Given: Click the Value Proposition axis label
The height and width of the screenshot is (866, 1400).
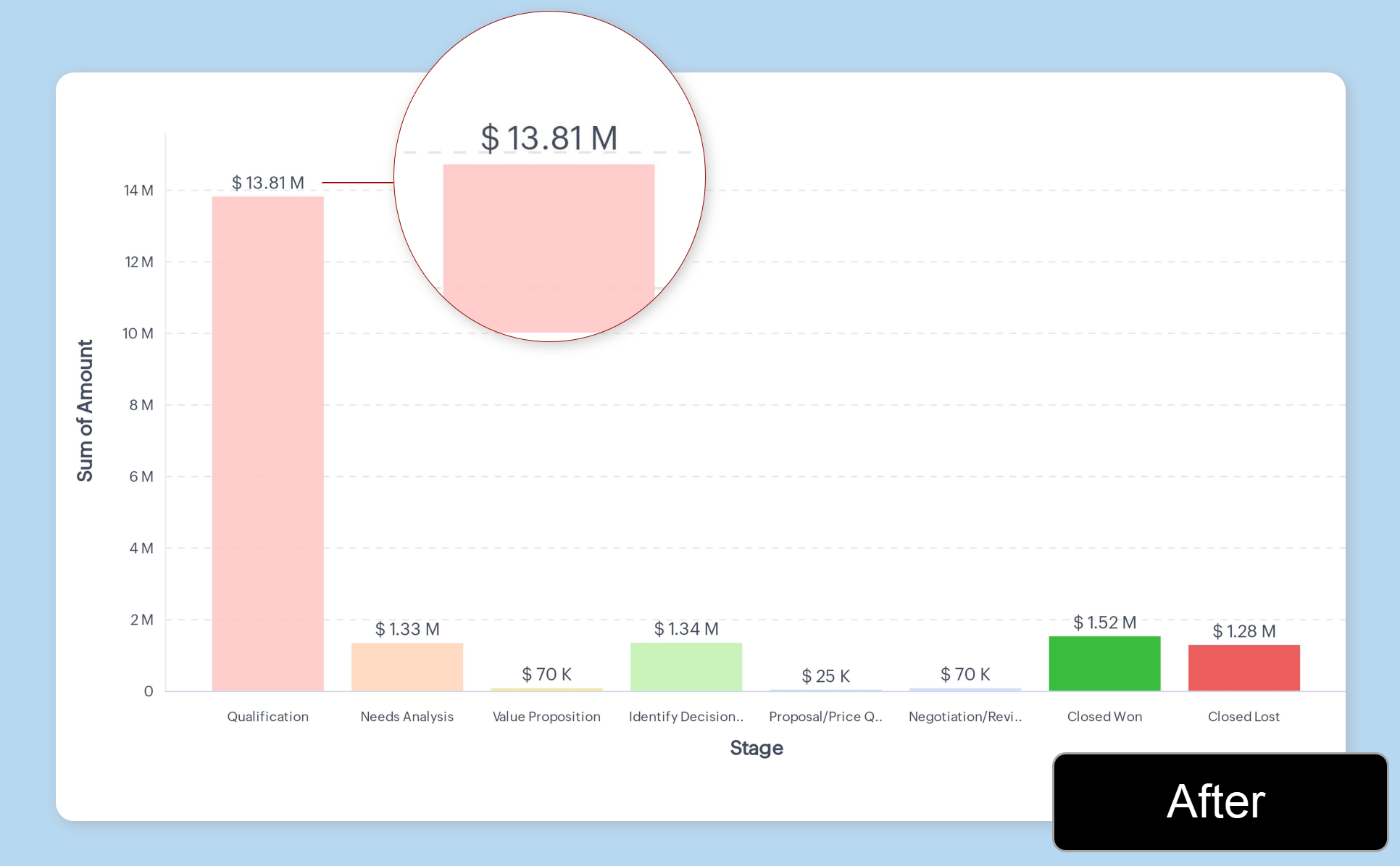Looking at the screenshot, I should pos(546,717).
